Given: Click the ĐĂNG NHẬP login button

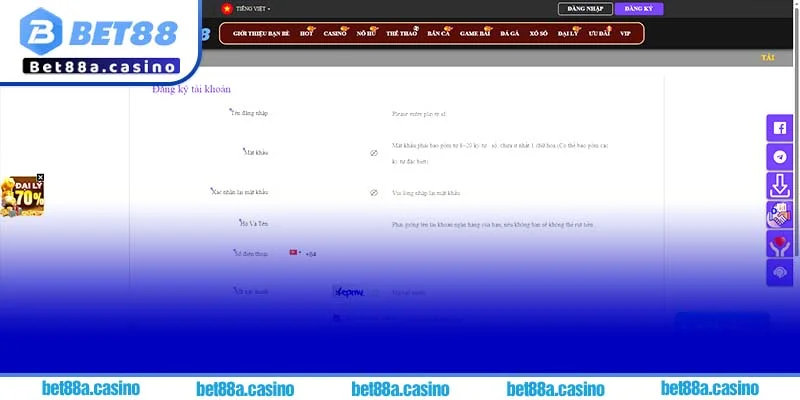Looking at the screenshot, I should (x=585, y=9).
